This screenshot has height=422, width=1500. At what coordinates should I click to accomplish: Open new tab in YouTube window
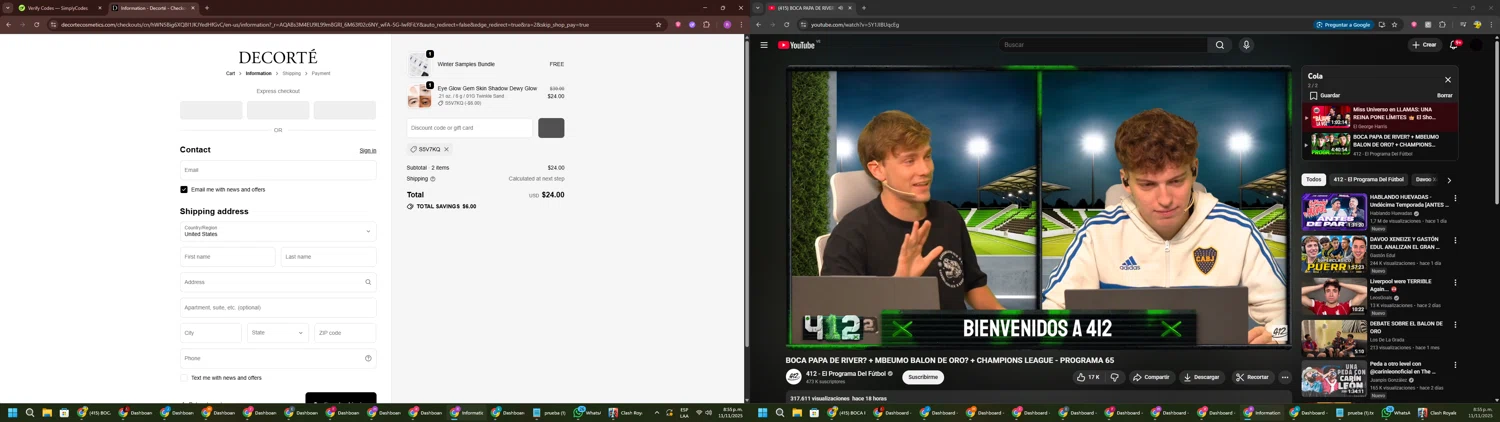tap(864, 8)
